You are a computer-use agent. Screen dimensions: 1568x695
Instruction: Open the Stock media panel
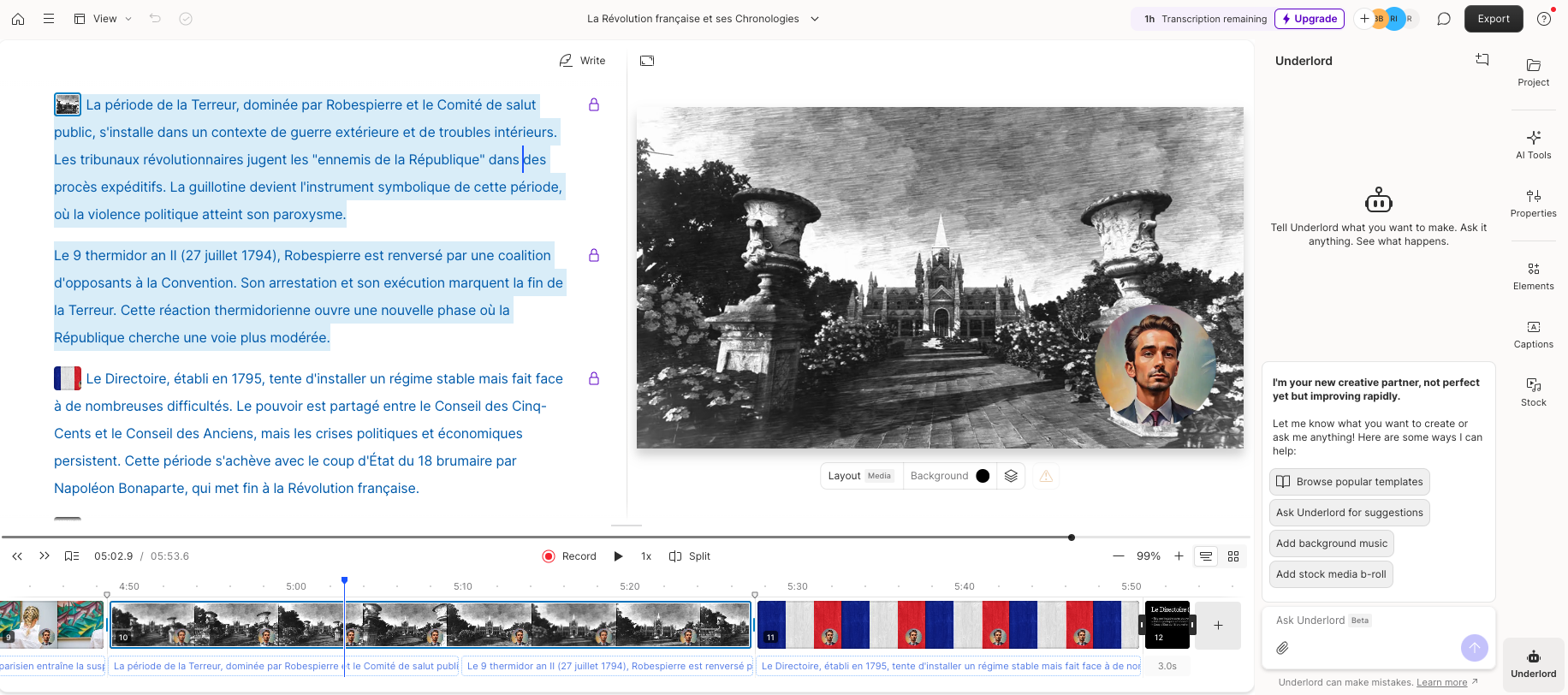pyautogui.click(x=1533, y=391)
